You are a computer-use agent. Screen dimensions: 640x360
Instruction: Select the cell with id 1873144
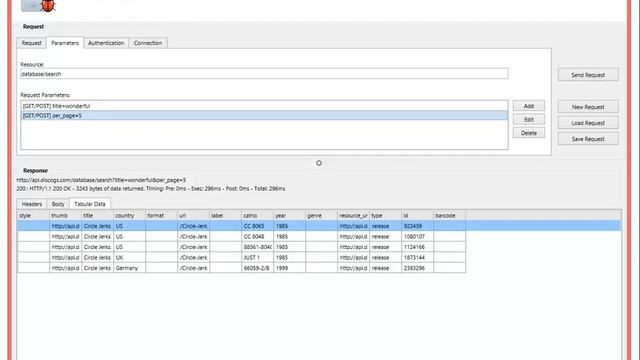coord(417,258)
